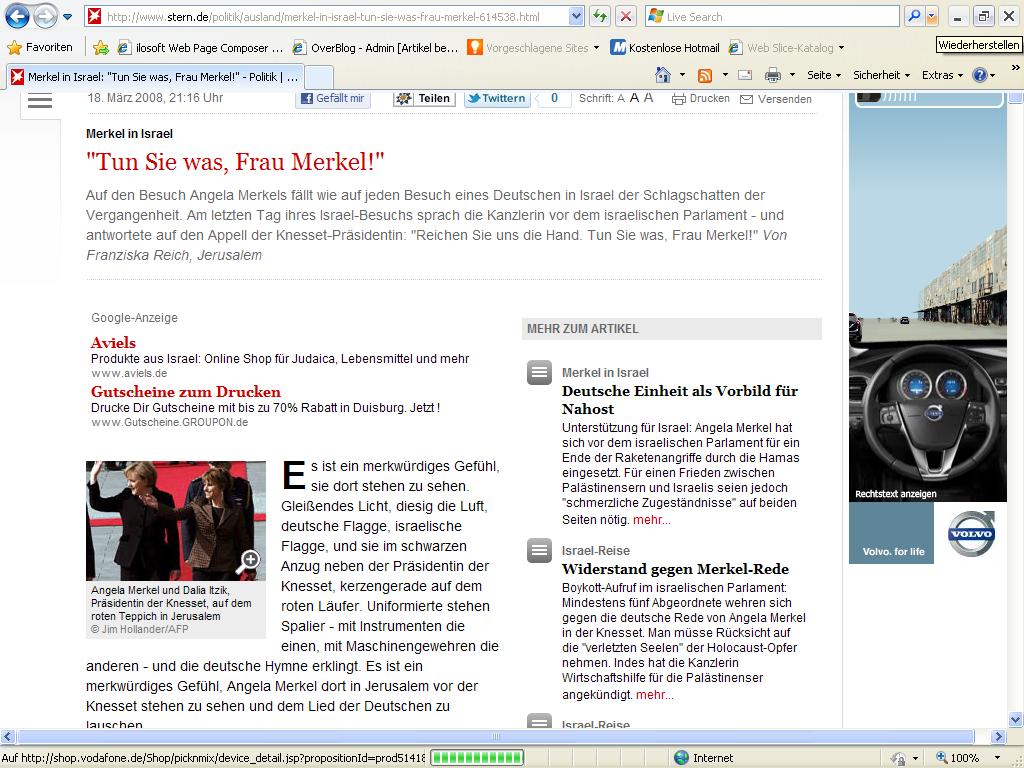Click the Teilen share button

(424, 99)
